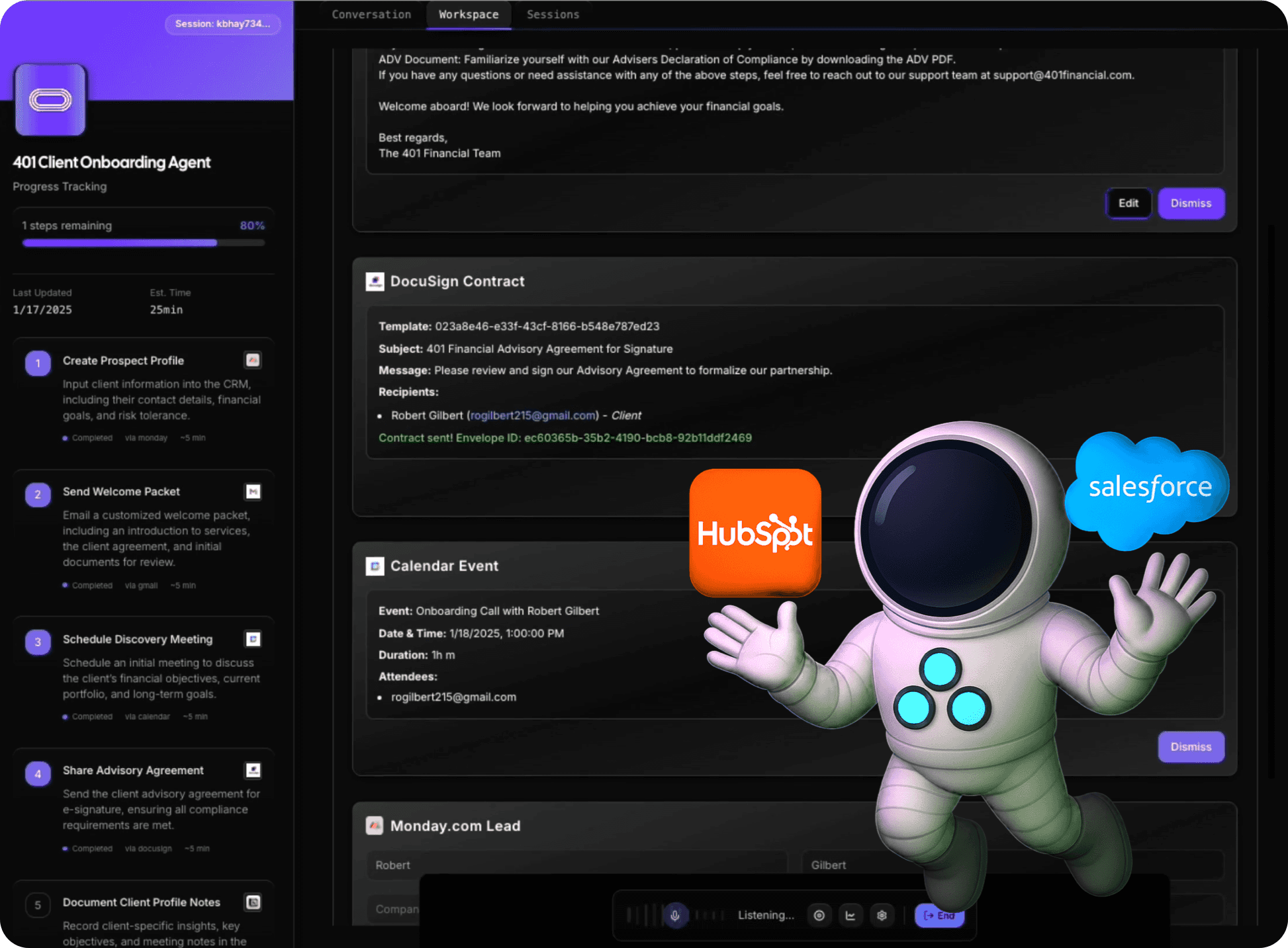This screenshot has width=1288, height=948.
Task: Click step number 2 badge
Action: click(x=38, y=494)
